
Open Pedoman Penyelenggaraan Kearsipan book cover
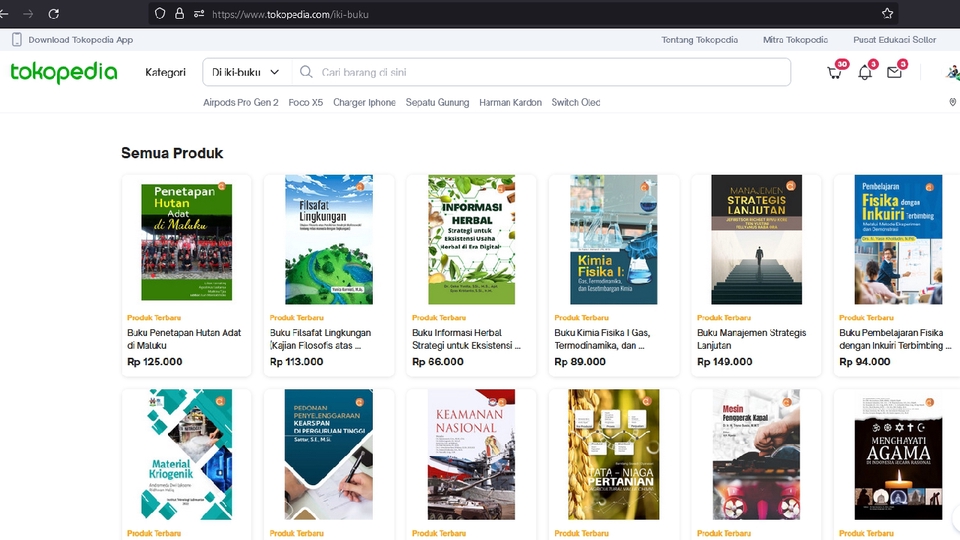click(329, 454)
